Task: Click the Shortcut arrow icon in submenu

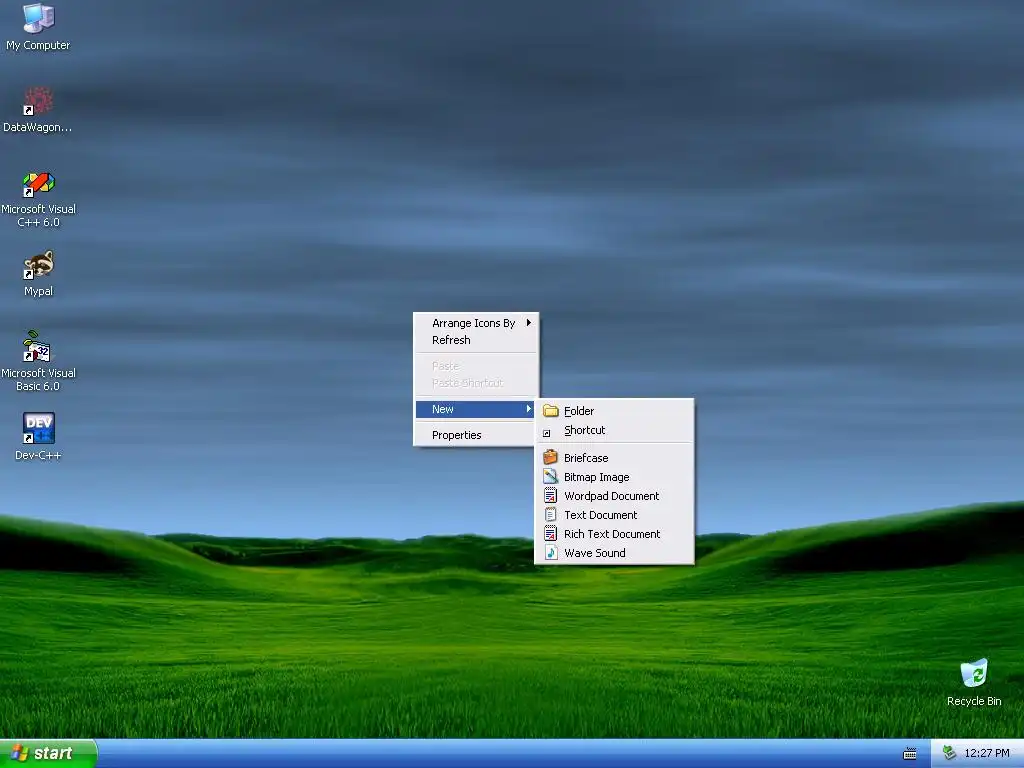Action: tap(547, 433)
